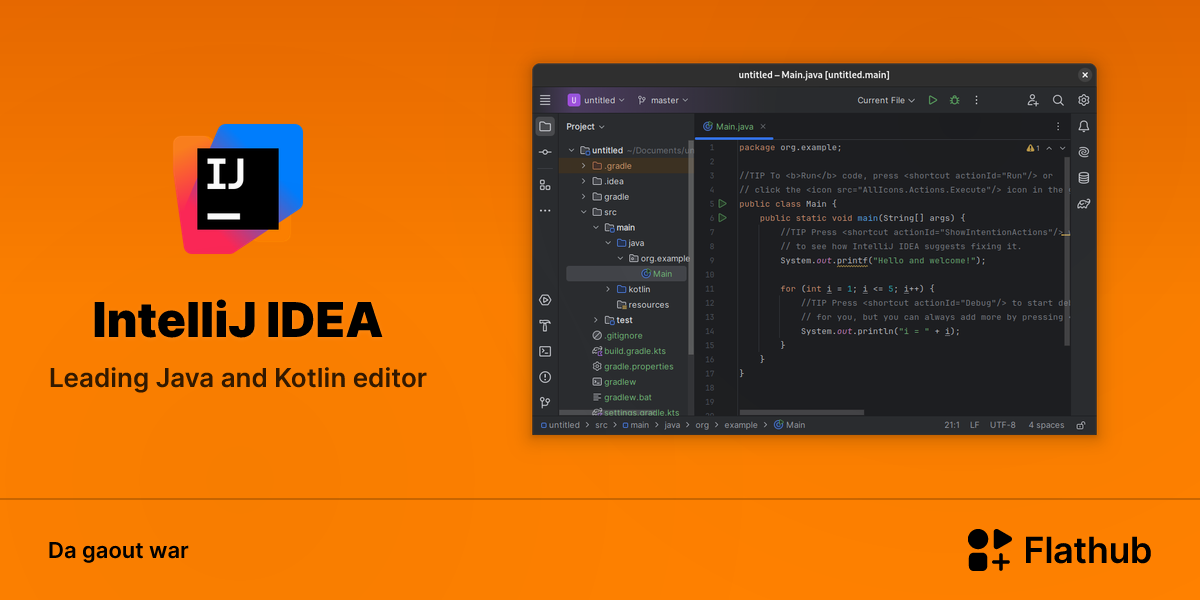Click run gutter icon on class Main line
Viewport: 1200px width, 600px height.
722,203
